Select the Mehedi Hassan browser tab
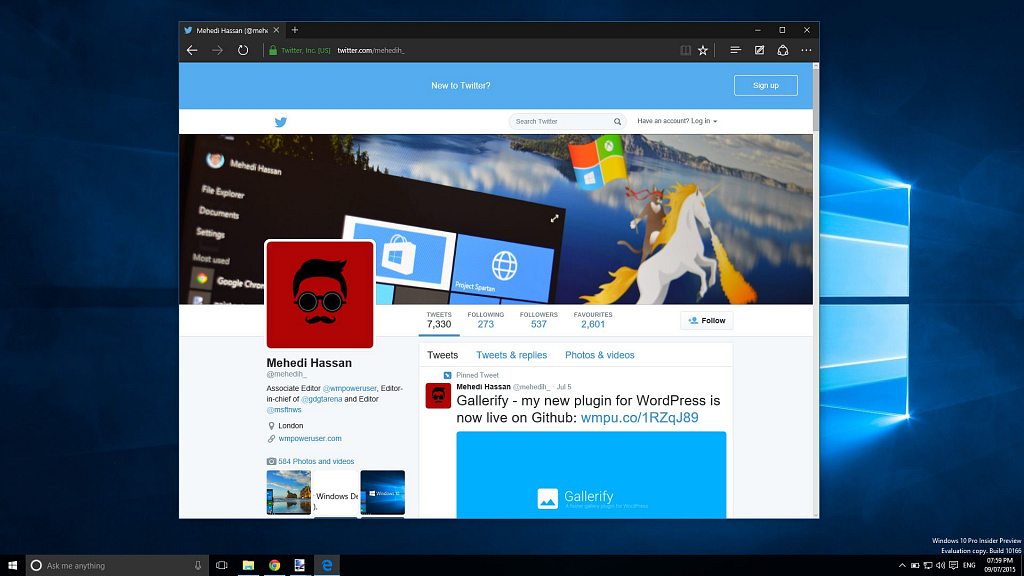 [x=232, y=30]
